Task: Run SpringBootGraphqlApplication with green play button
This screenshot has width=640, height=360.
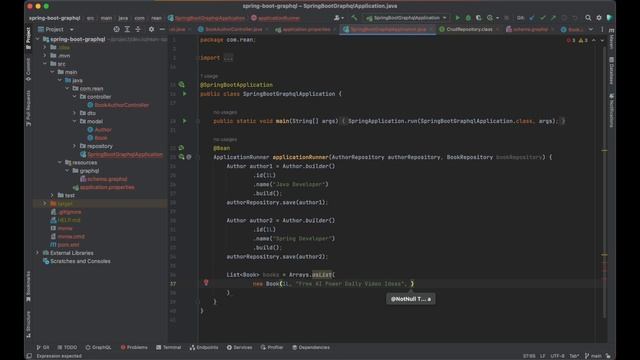Action: point(458,18)
